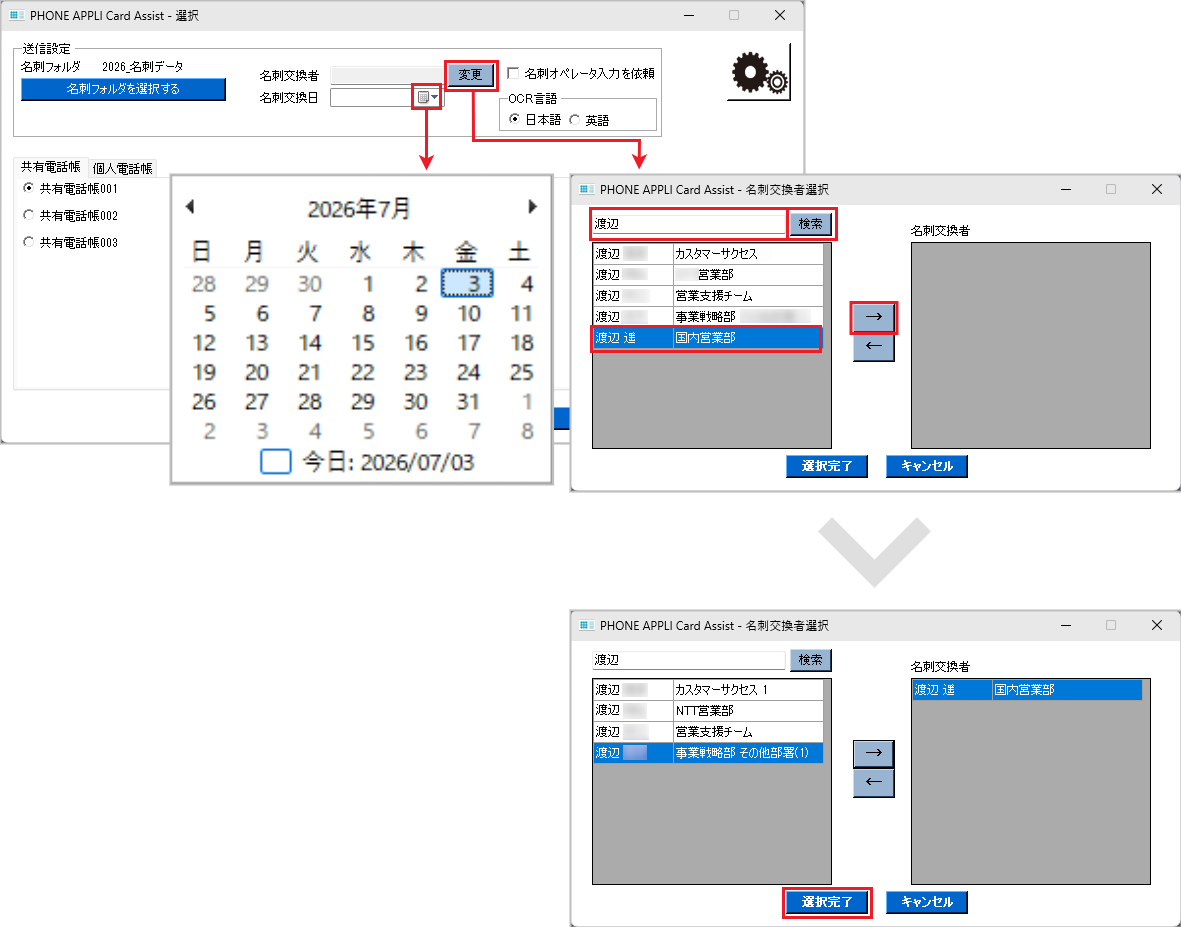Image resolution: width=1181 pixels, height=927 pixels.
Task: Go to the next month in calendar
Action: pos(533,206)
